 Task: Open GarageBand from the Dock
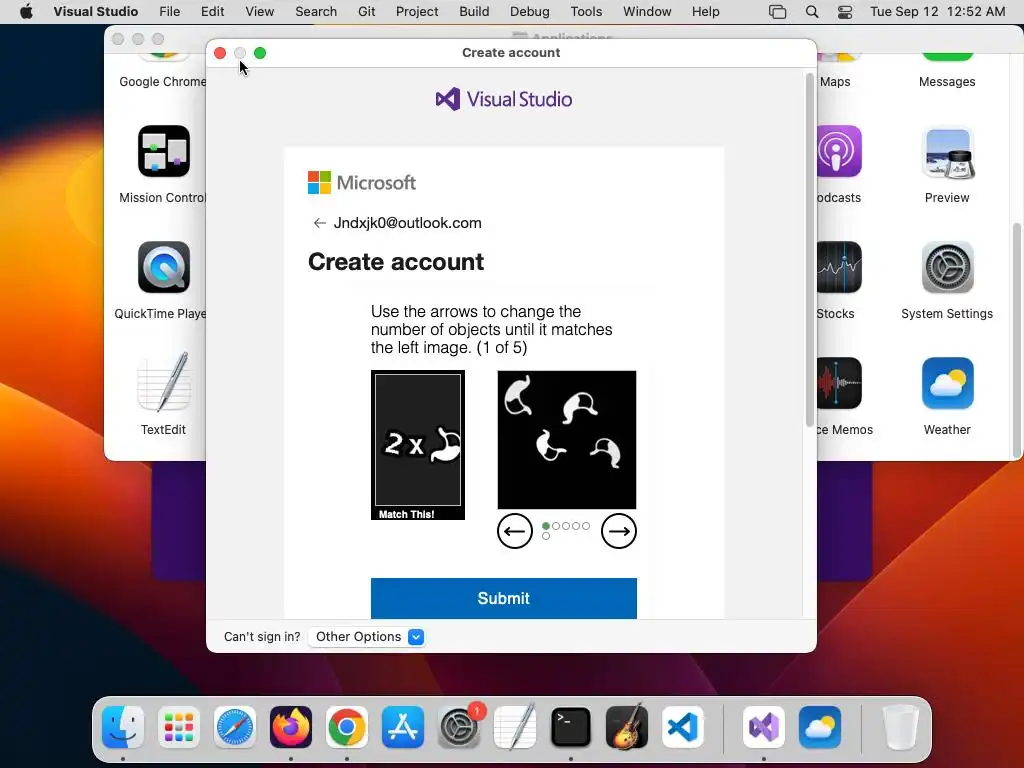click(x=627, y=727)
